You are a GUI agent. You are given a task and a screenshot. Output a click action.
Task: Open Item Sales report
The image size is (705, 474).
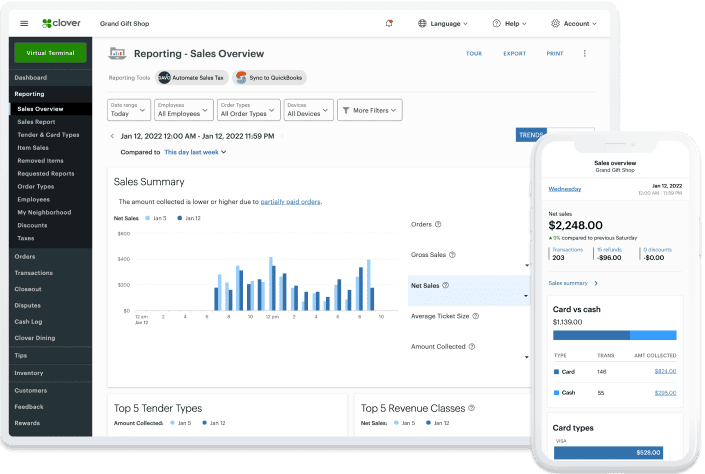coord(50,148)
